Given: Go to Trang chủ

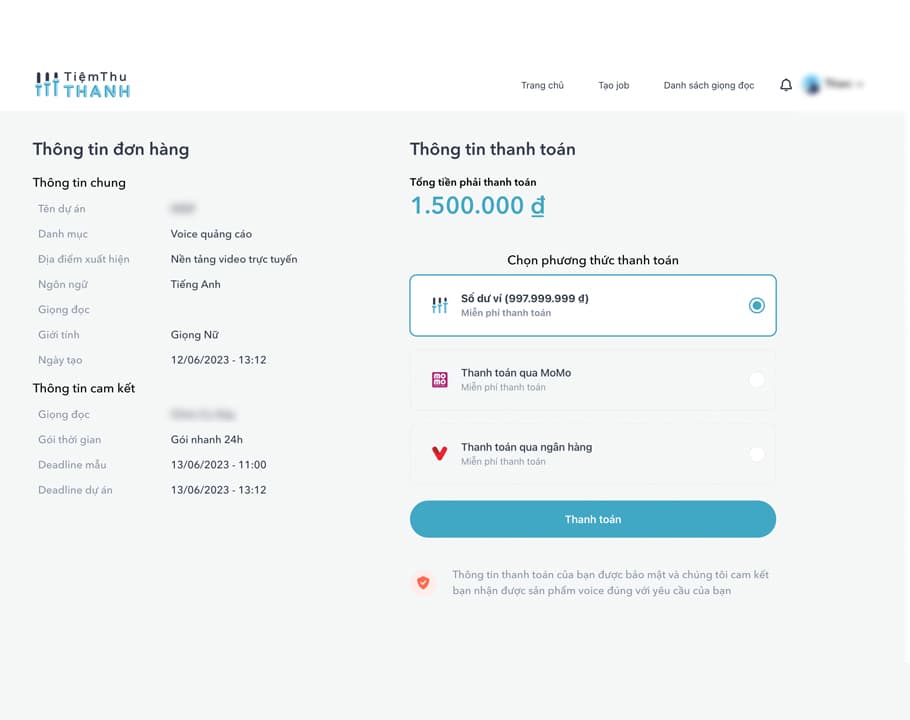Looking at the screenshot, I should 542,85.
